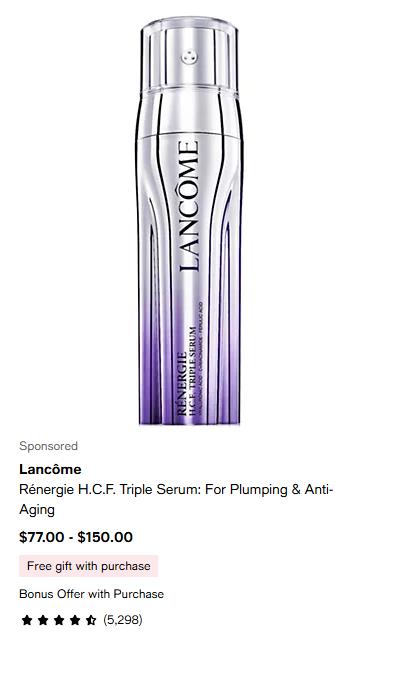View the 5,298 reviews count
The height and width of the screenshot is (690, 417).
point(123,620)
